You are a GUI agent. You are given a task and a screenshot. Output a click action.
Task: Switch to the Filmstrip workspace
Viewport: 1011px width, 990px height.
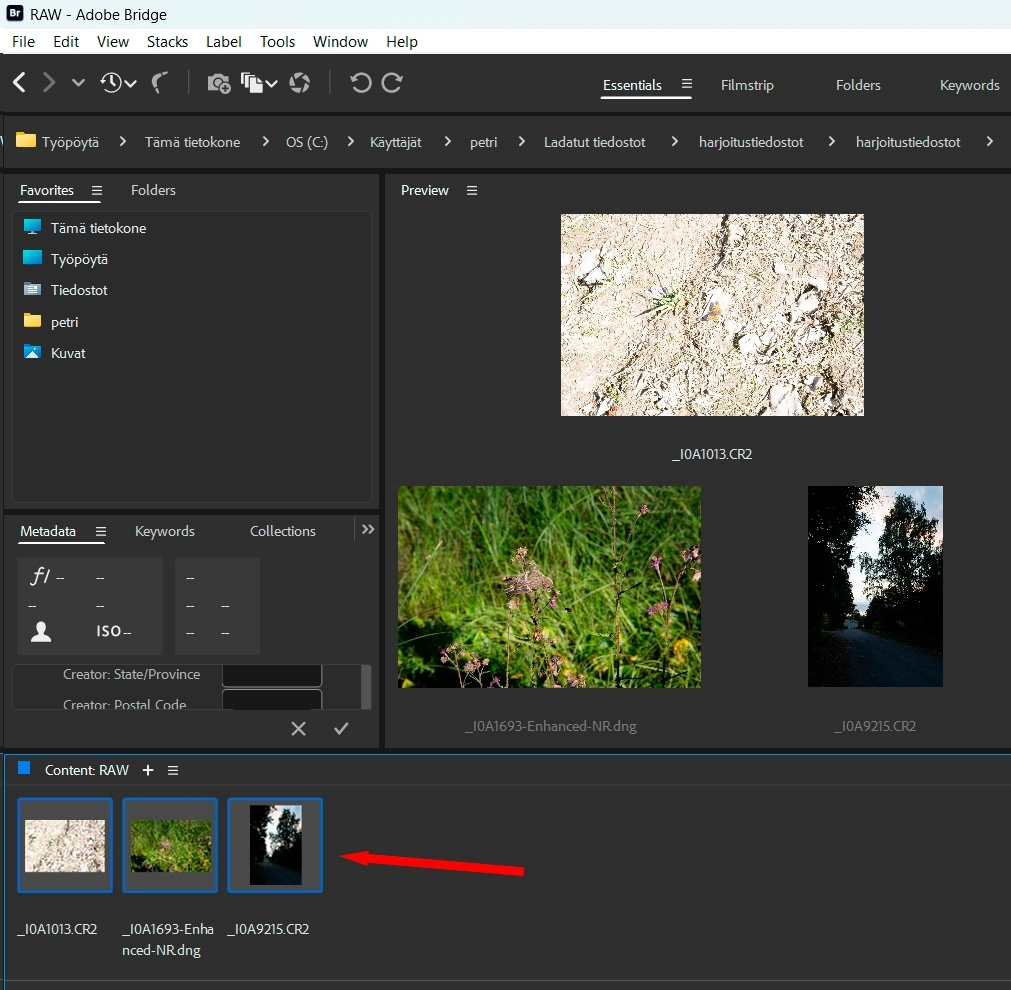click(x=747, y=85)
